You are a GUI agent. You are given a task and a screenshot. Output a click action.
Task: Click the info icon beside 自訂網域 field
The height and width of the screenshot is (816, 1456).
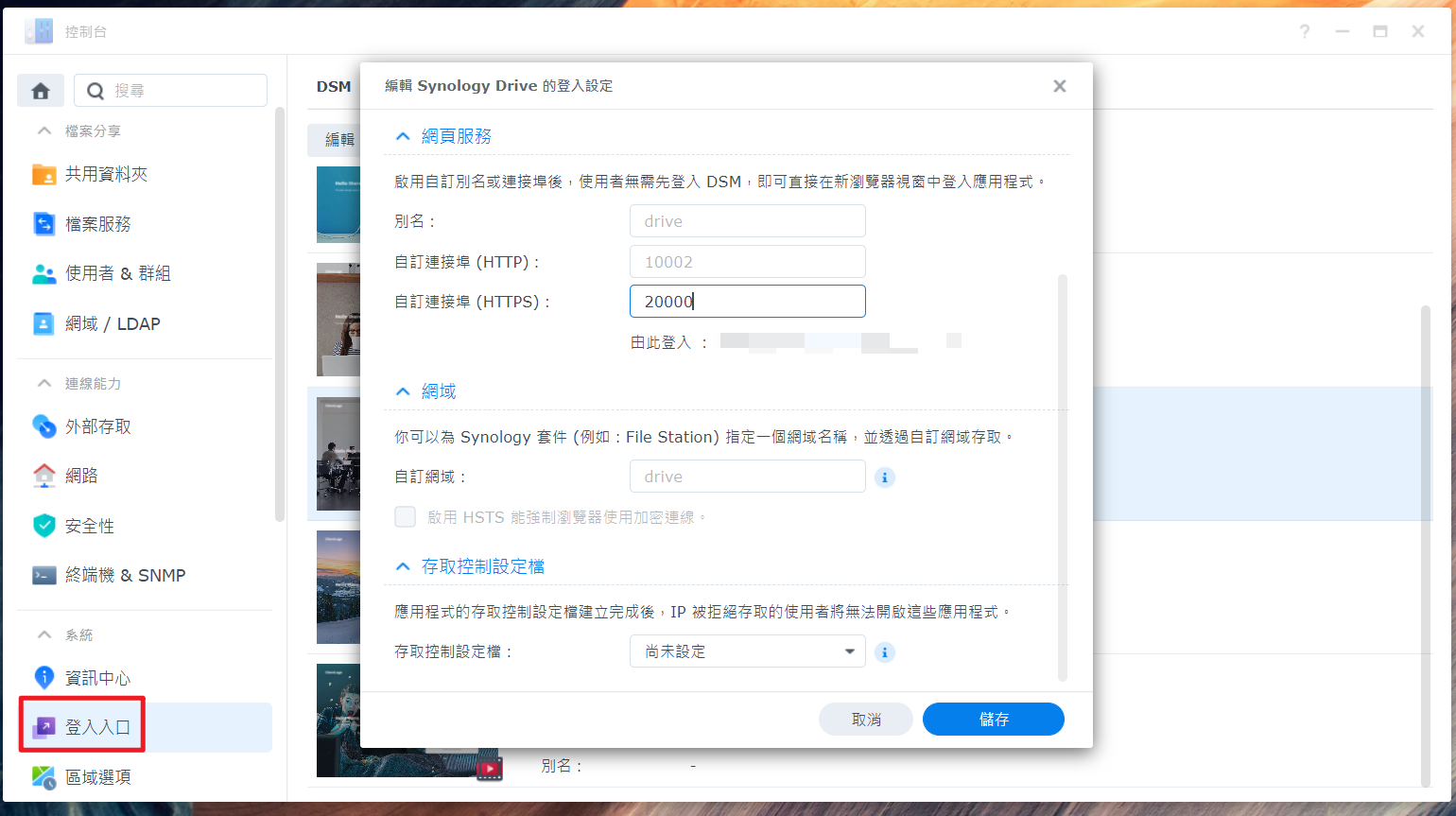885,477
